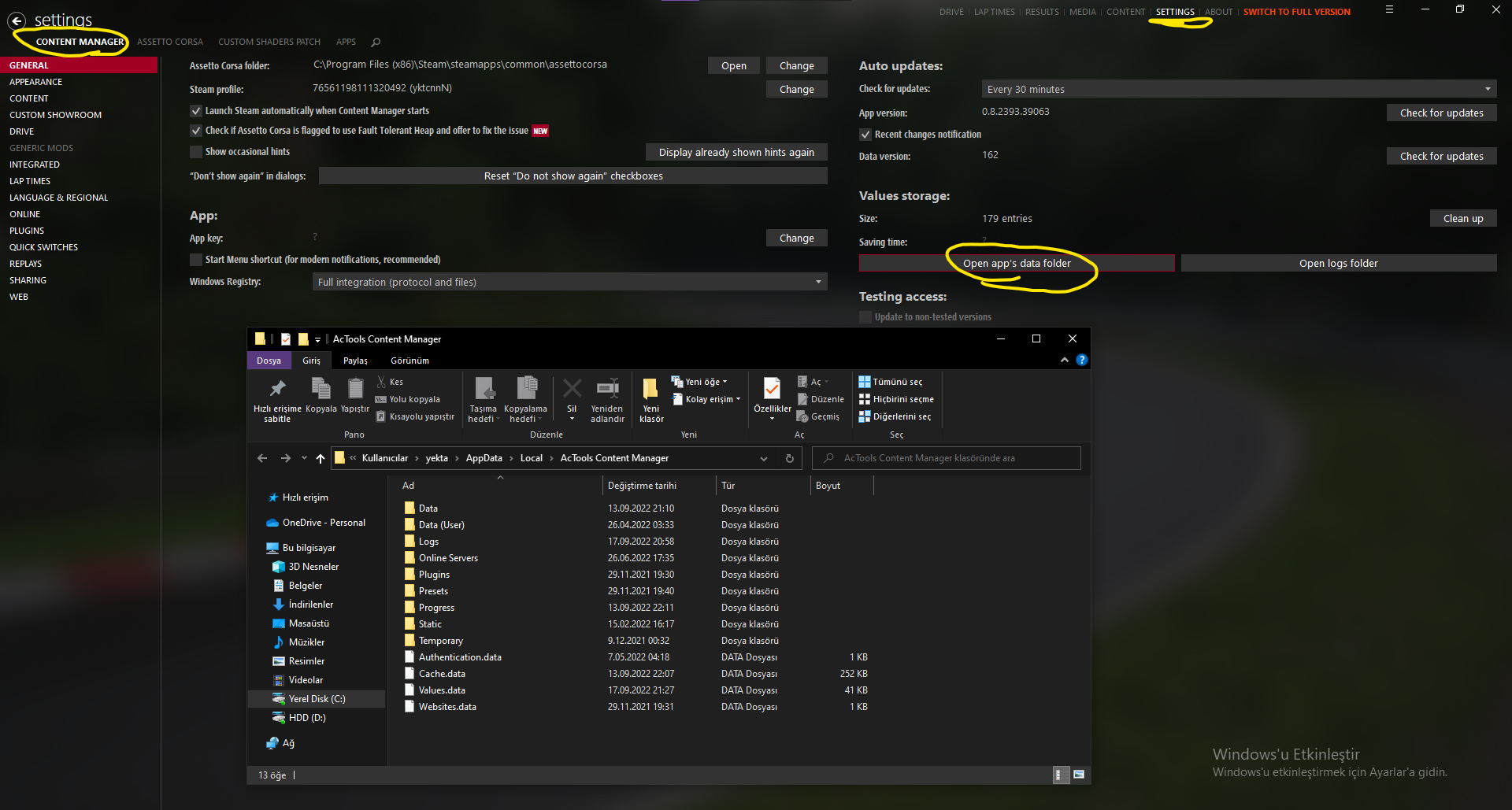Viewport: 1512px width, 810px height.
Task: Switch Explorer to details view button
Action: coord(1061,775)
